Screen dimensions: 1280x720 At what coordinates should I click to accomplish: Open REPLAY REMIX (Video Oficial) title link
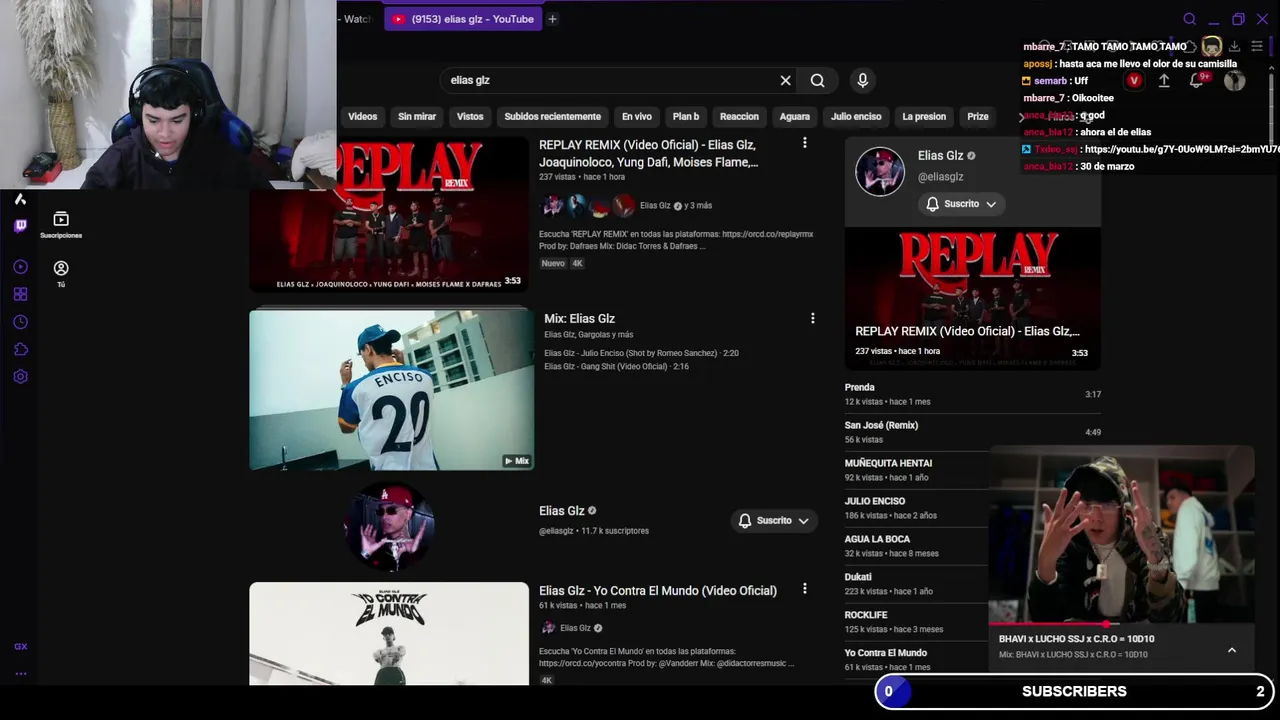tap(648, 153)
